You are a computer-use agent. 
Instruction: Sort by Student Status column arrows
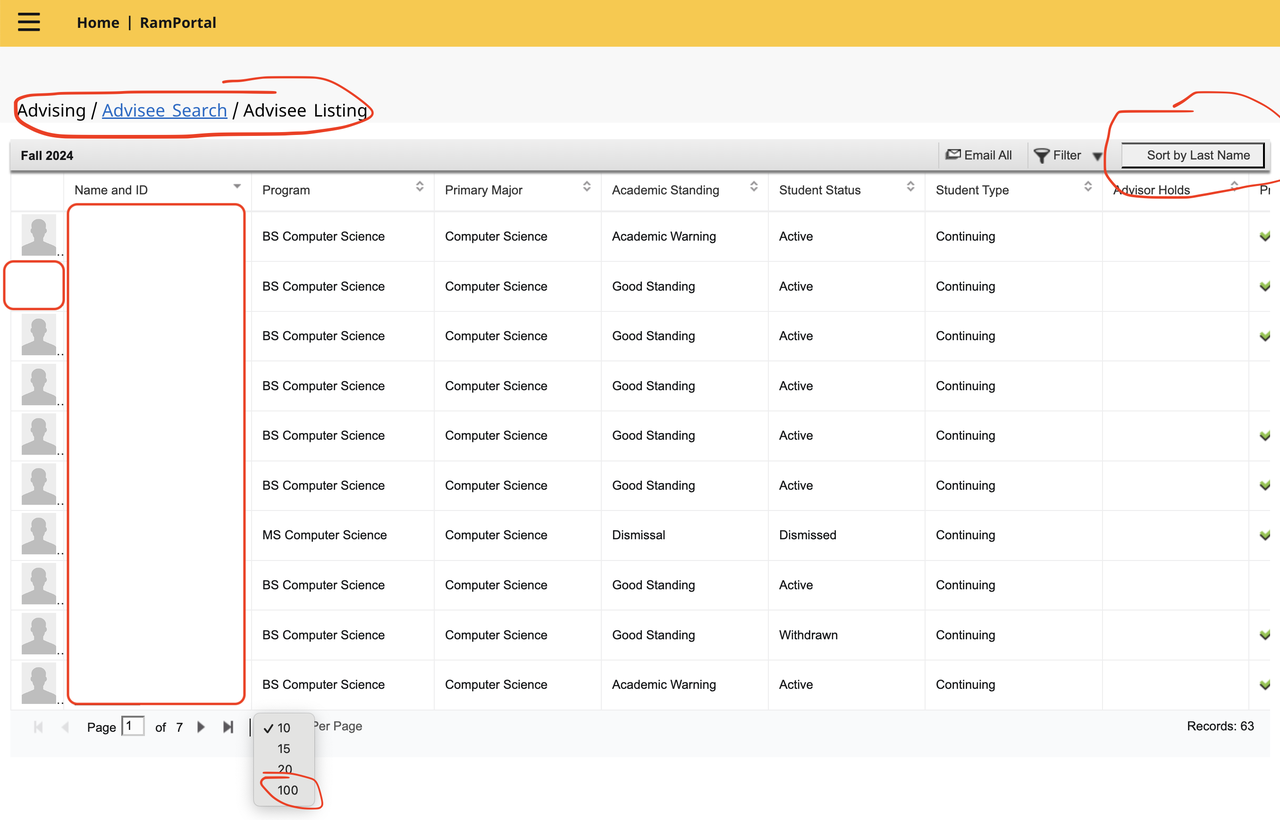[911, 187]
